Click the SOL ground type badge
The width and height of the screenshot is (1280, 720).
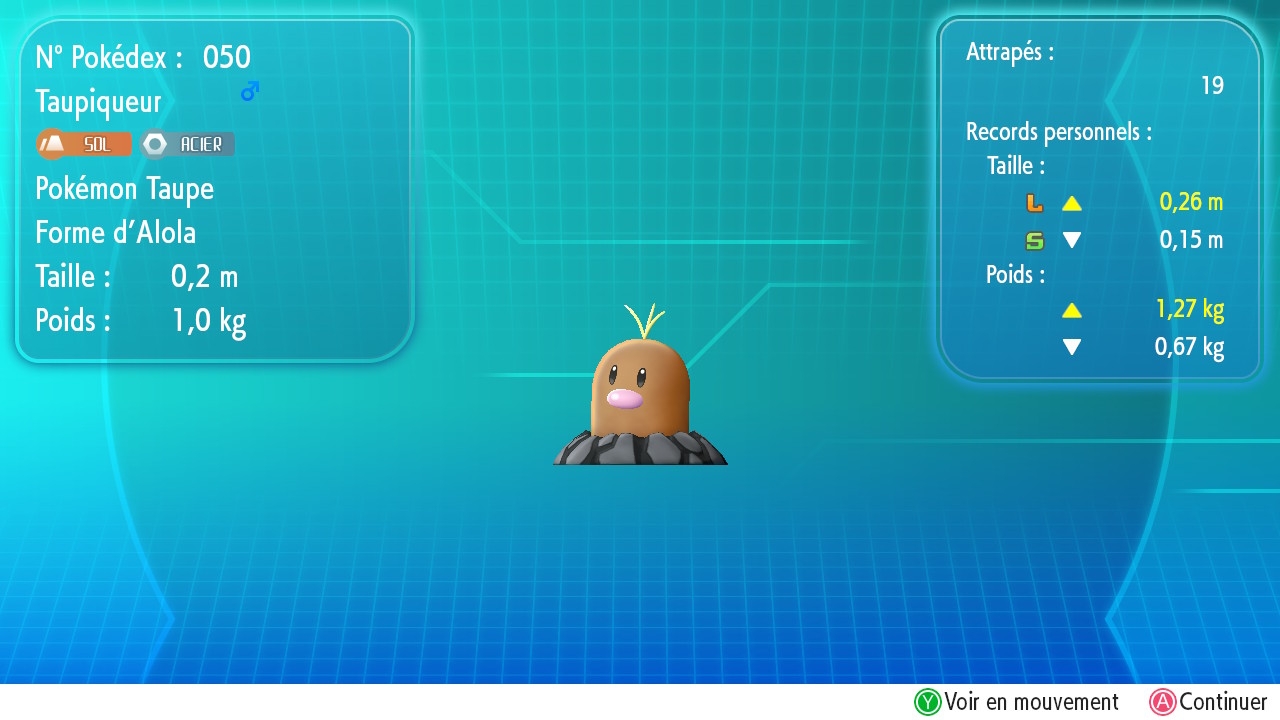tap(84, 144)
